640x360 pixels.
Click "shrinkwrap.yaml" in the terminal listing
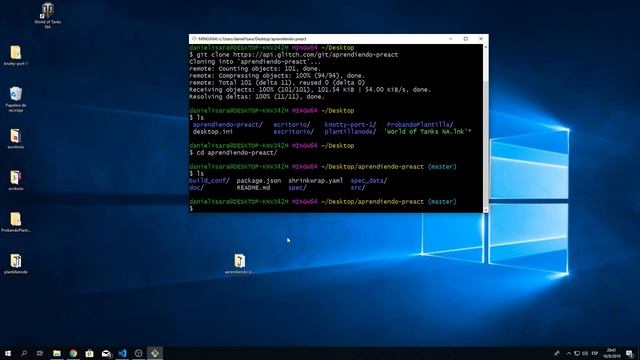tap(316, 180)
